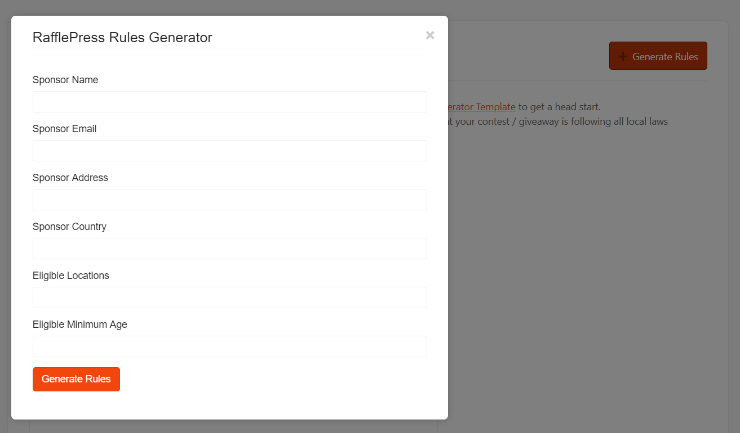The image size is (740, 433).
Task: Select the Sponsor Address text box
Action: 229,200
